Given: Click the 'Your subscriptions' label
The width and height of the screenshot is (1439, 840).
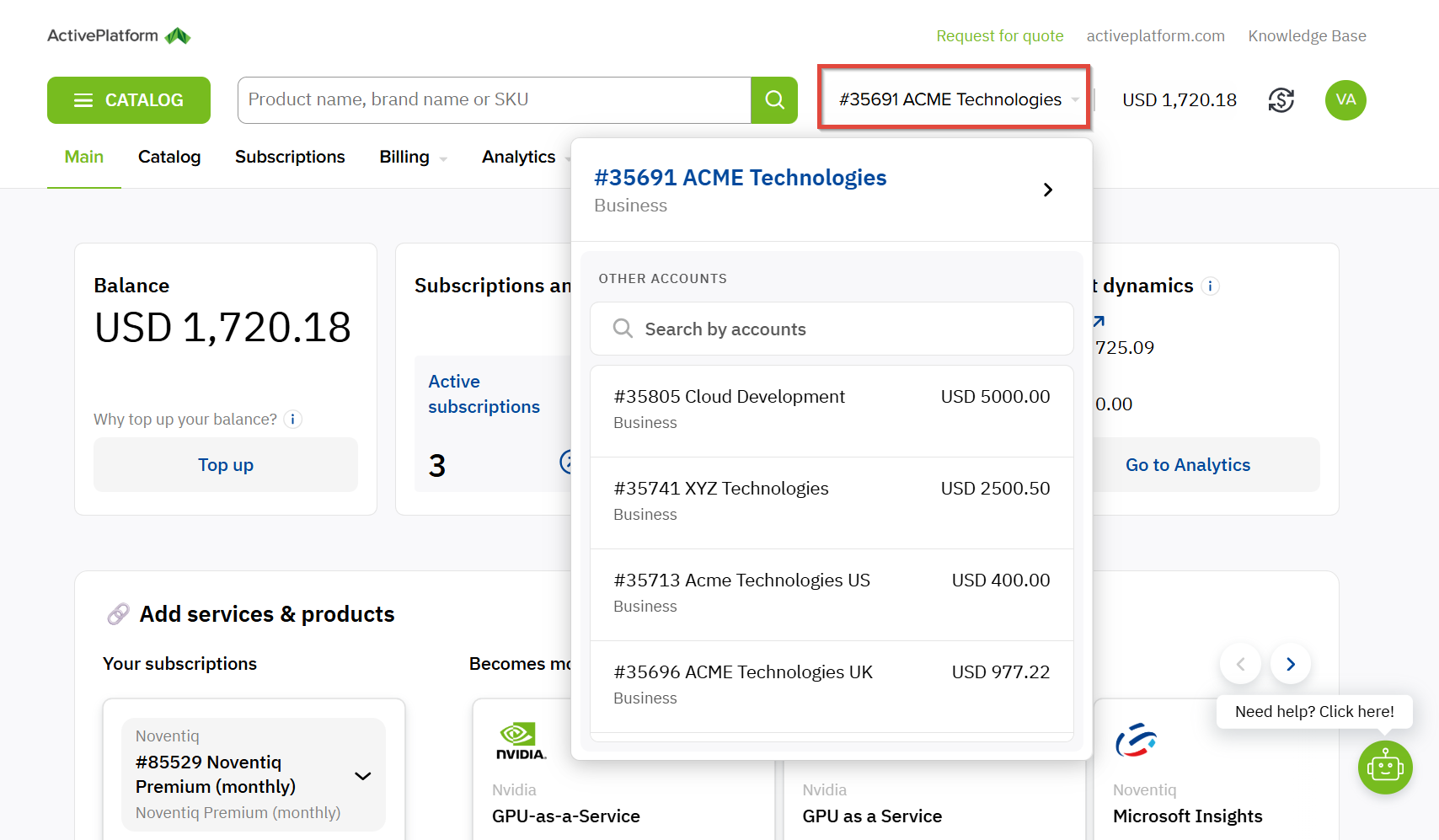Looking at the screenshot, I should (x=179, y=664).
